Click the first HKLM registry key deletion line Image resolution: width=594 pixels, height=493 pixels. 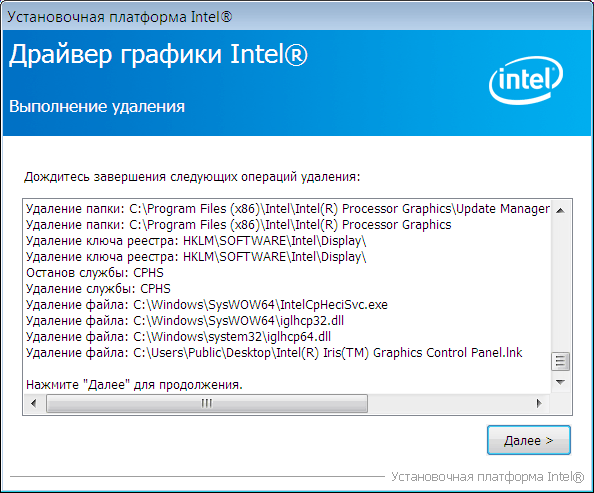(x=196, y=241)
